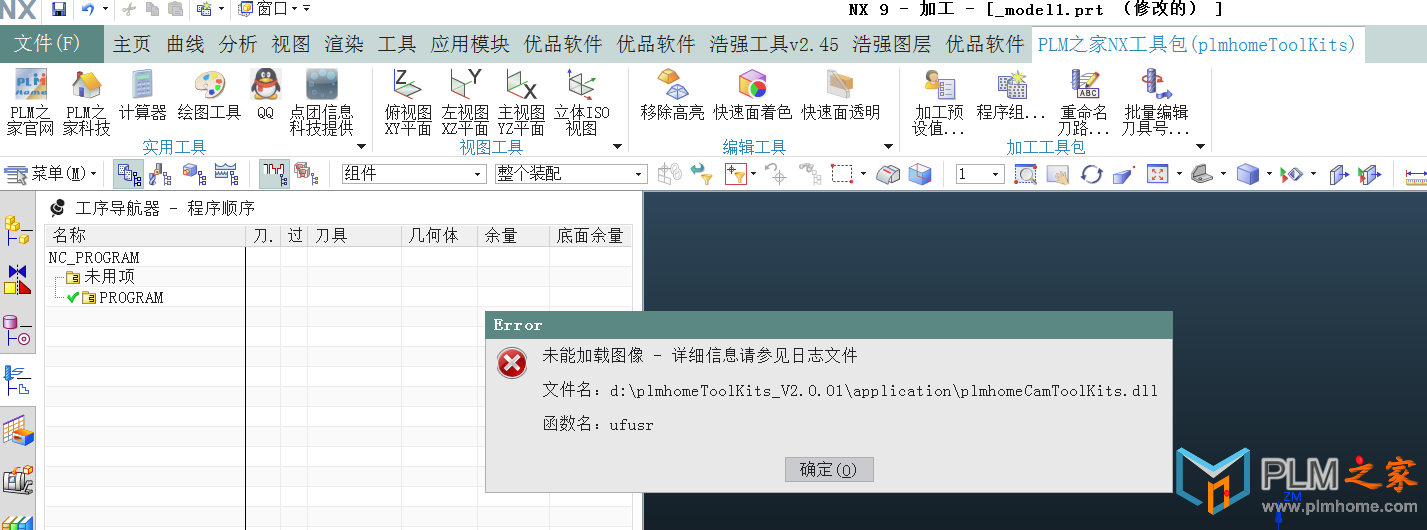Click the Zoom magnifier icon
This screenshot has width=1427, height=530.
pos(1026,174)
